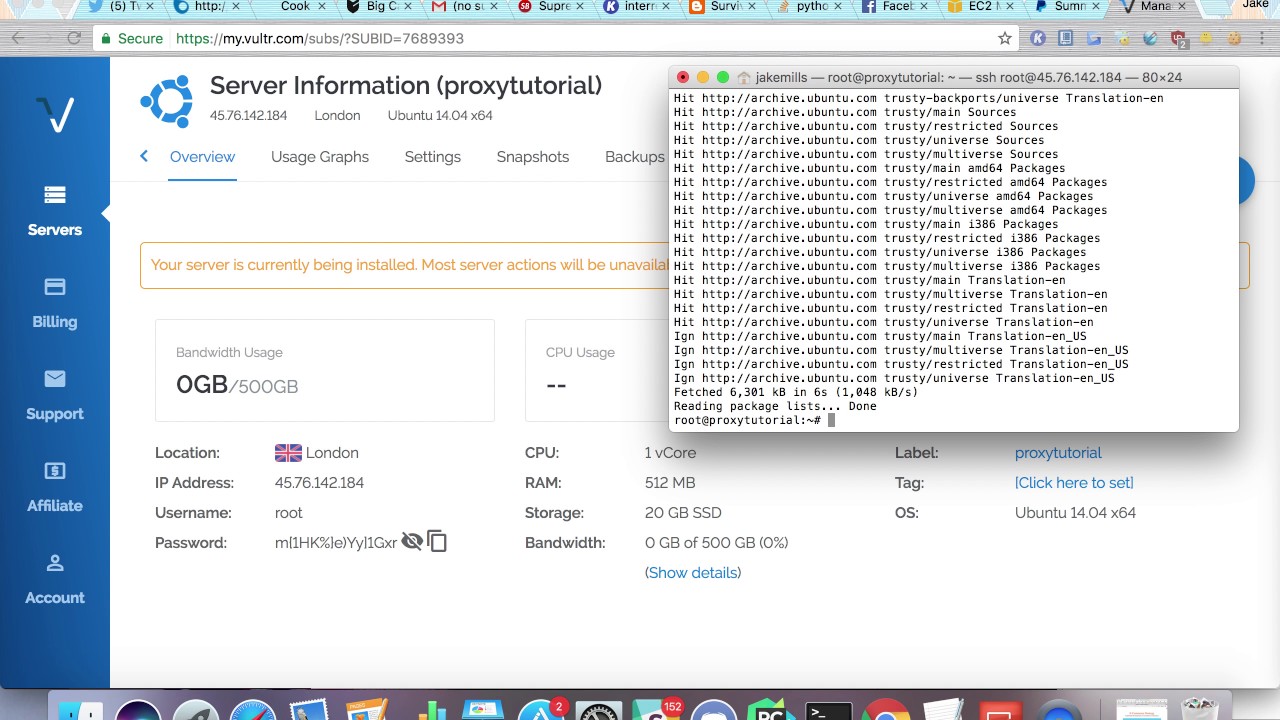Click proxytutorial label link

[1058, 453]
